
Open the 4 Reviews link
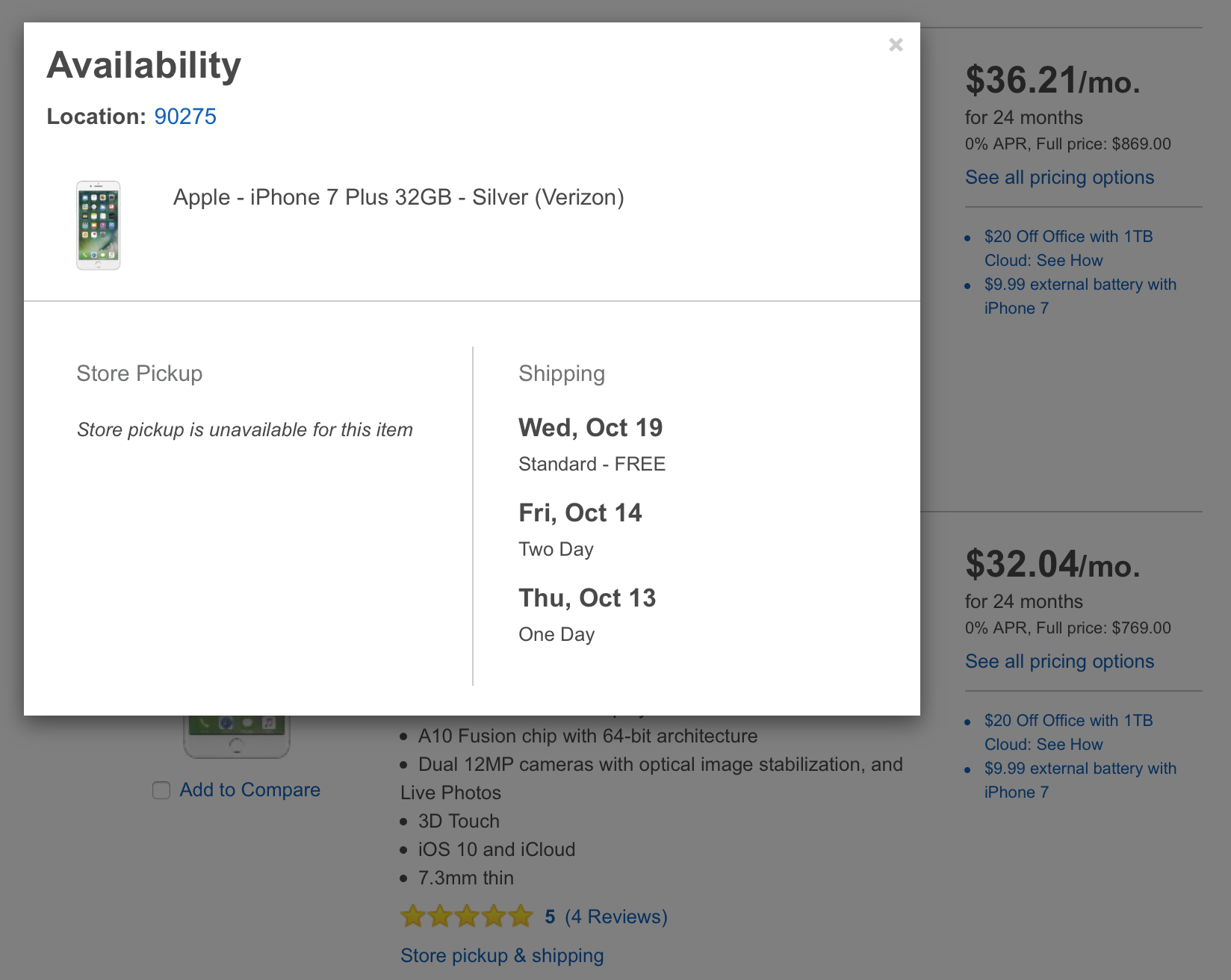[615, 917]
